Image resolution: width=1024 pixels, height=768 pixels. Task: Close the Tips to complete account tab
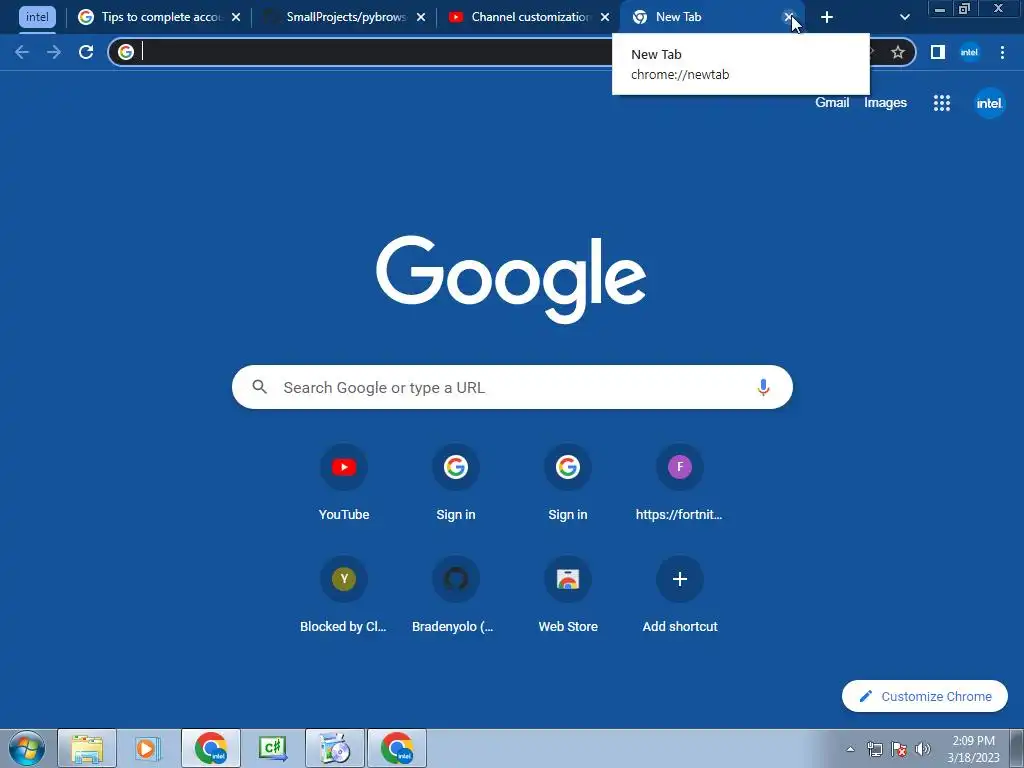[x=236, y=17]
